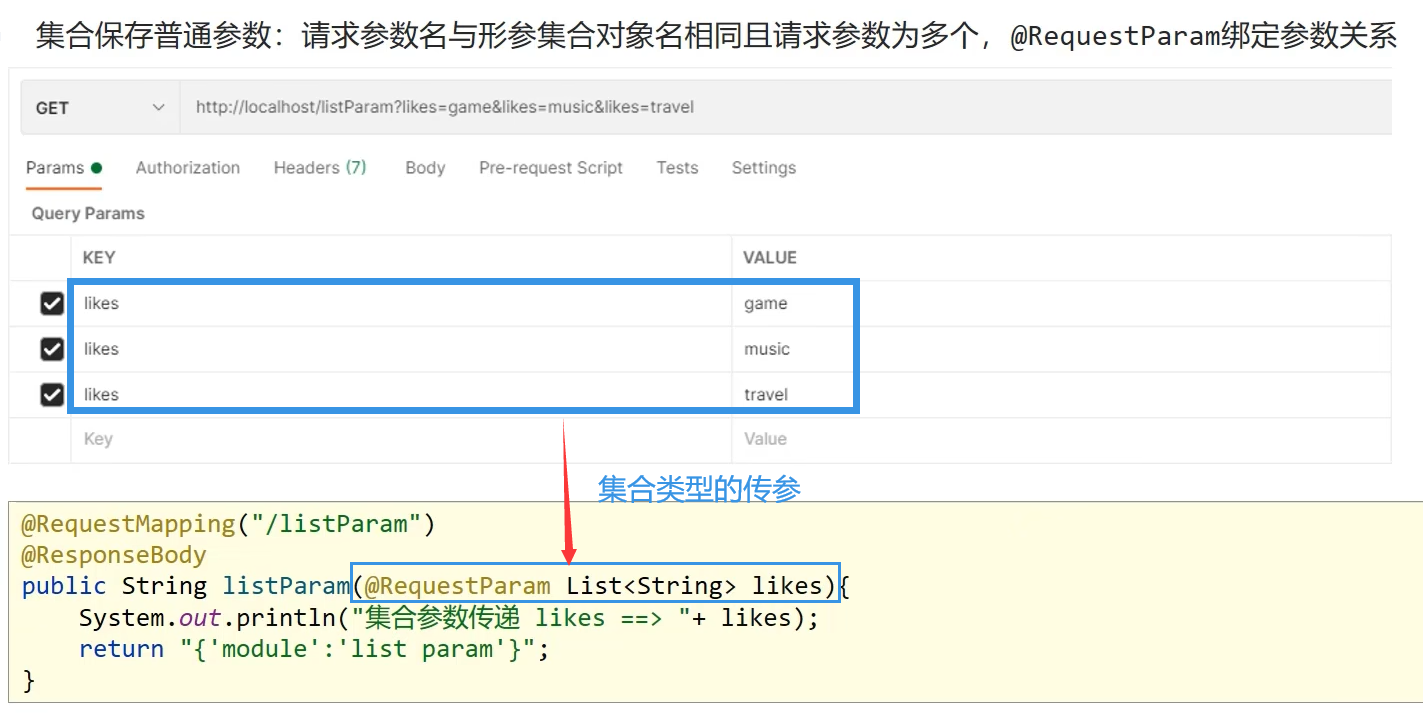Switch to the Tests tab
This screenshot has height=722, width=1423.
click(x=677, y=168)
